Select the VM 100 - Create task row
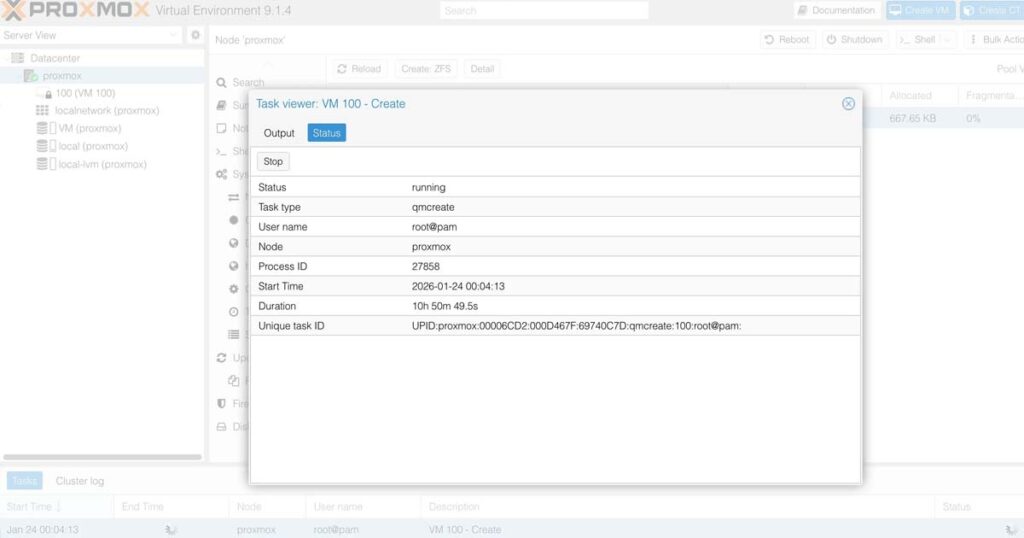The height and width of the screenshot is (538, 1024). click(512, 530)
